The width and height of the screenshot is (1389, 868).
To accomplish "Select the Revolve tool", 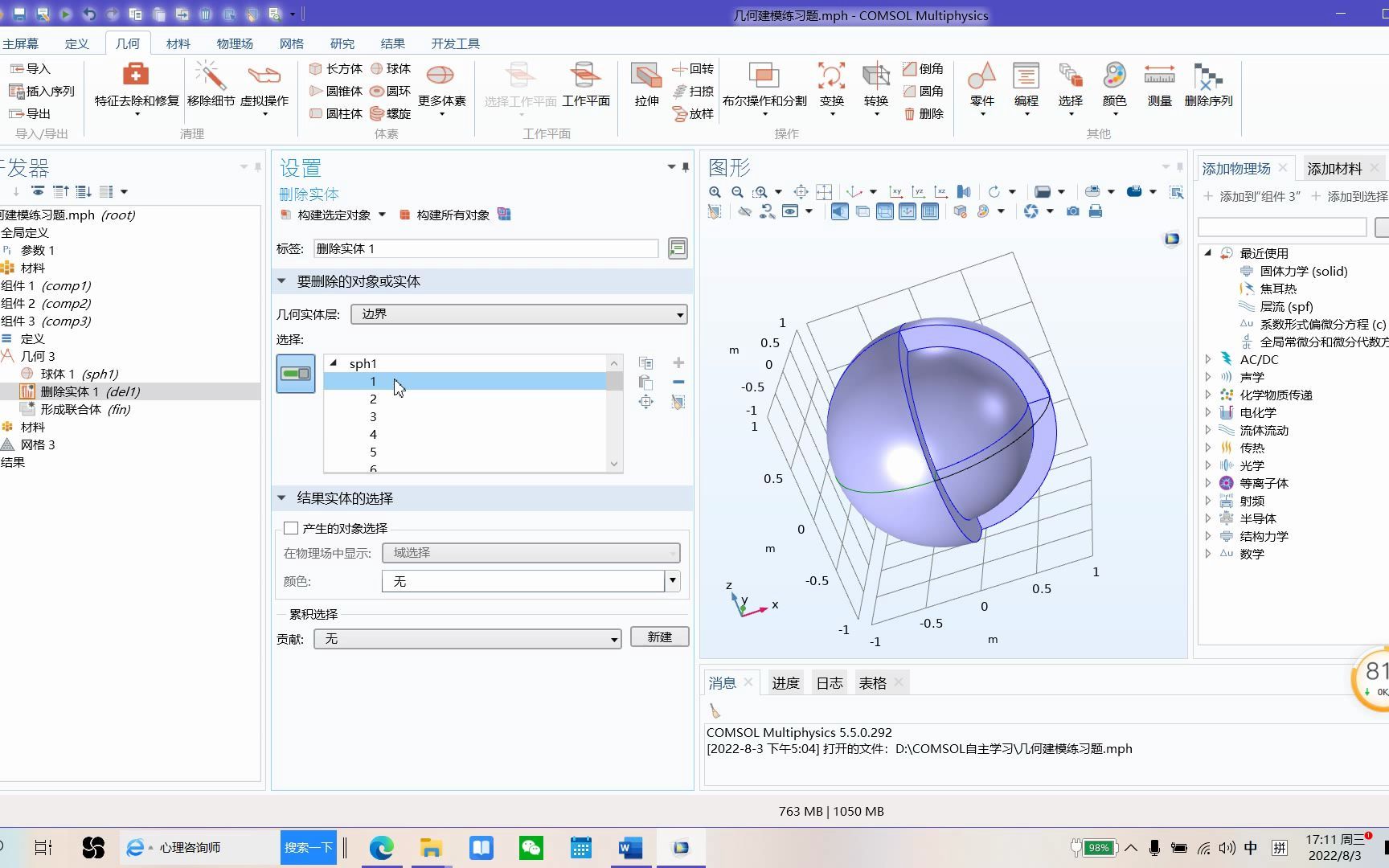I will point(693,69).
